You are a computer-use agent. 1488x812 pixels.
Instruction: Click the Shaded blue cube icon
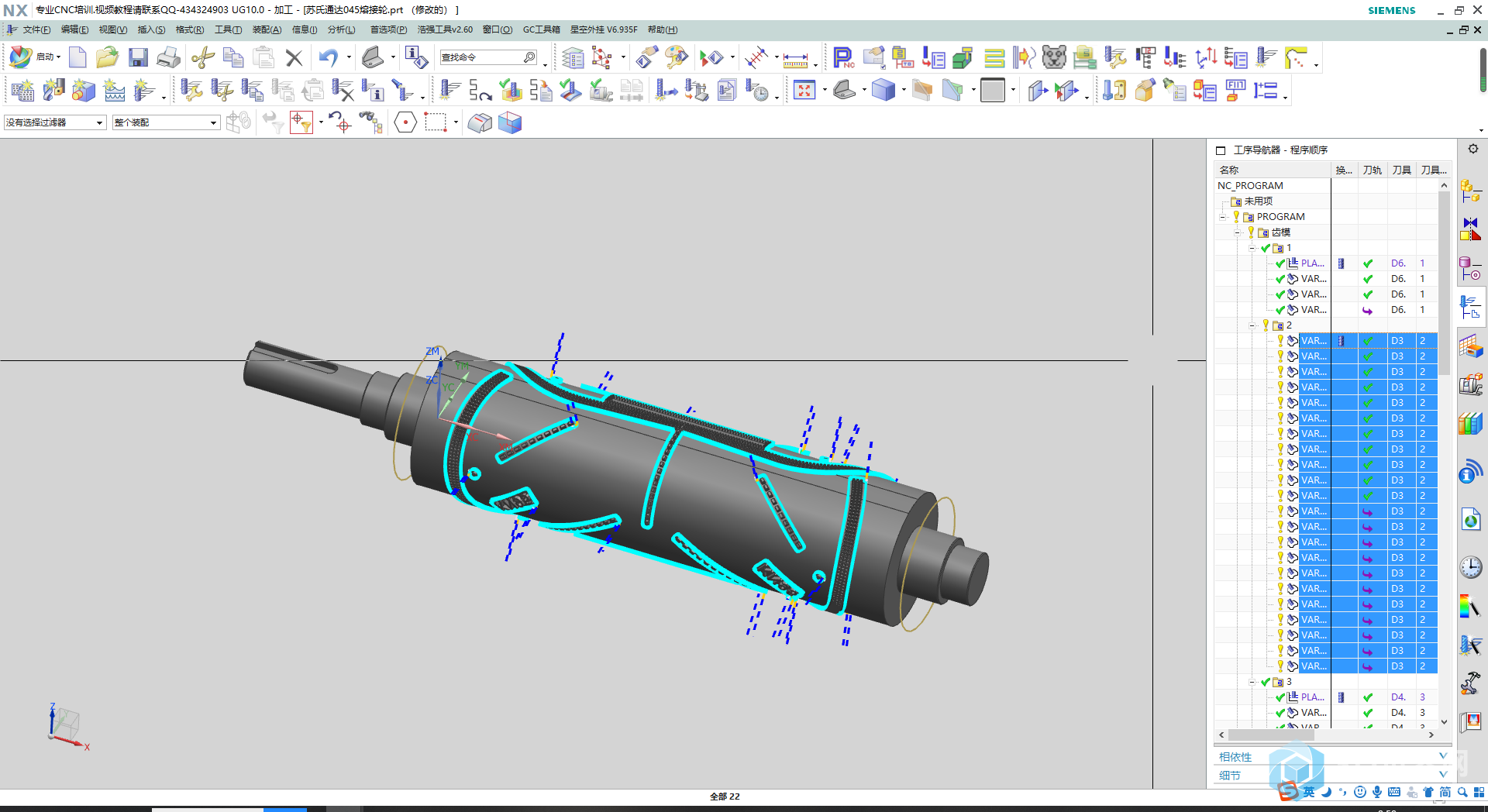tap(883, 91)
